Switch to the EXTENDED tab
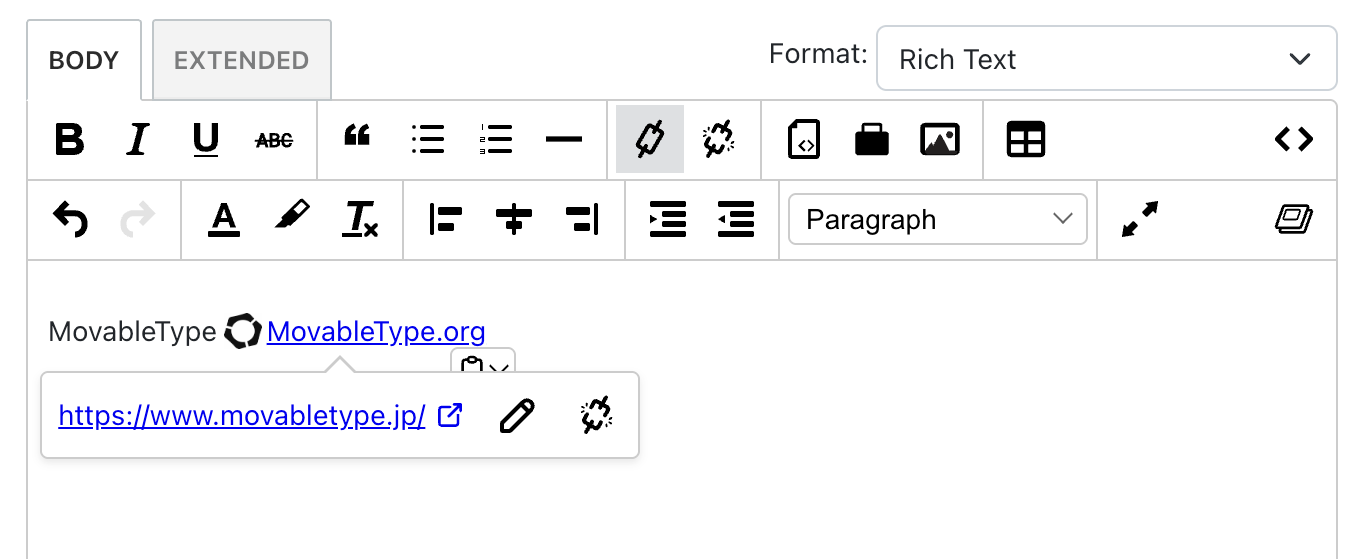The image size is (1364, 559). [241, 60]
